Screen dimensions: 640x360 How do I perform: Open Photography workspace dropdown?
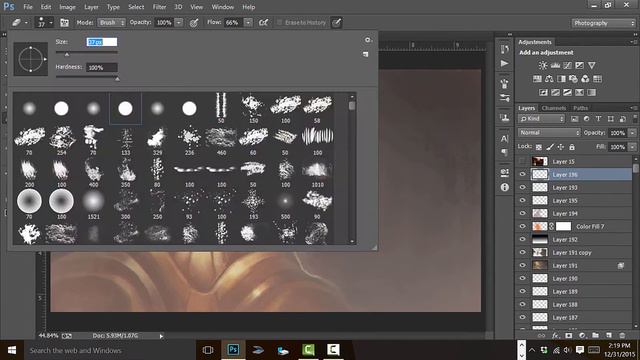(603, 23)
